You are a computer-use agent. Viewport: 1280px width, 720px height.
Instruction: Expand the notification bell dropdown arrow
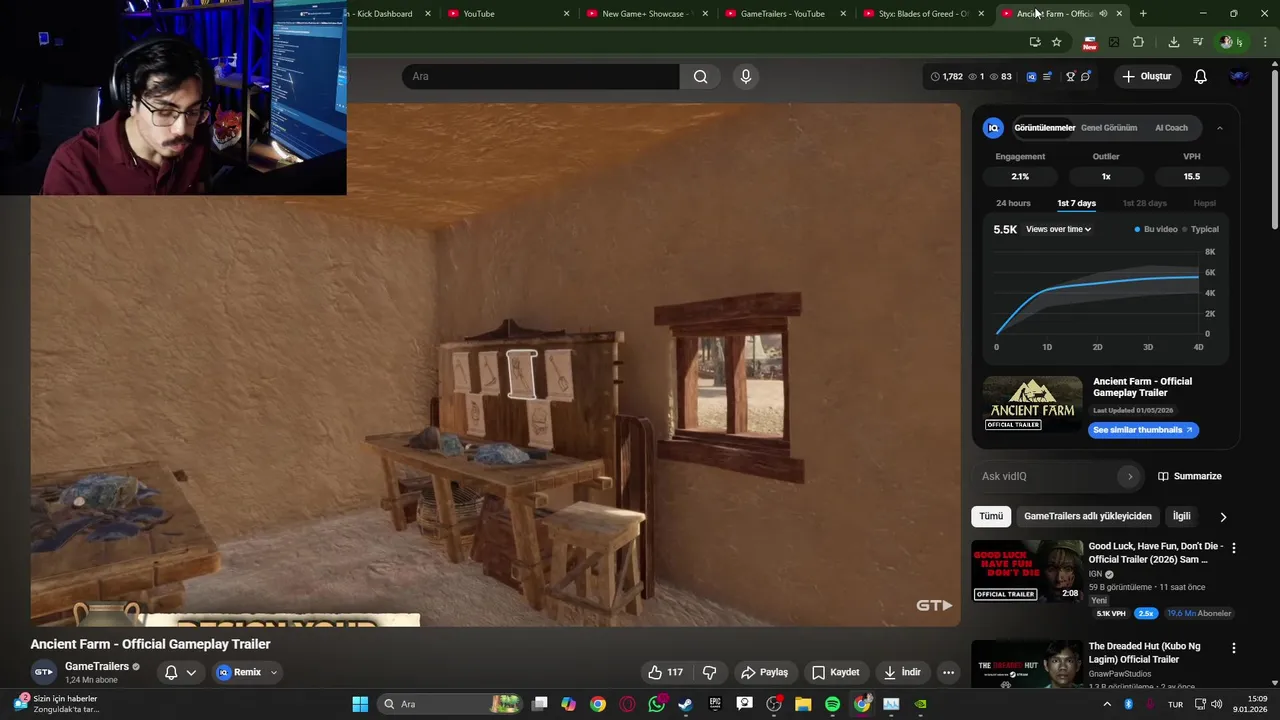pos(191,672)
